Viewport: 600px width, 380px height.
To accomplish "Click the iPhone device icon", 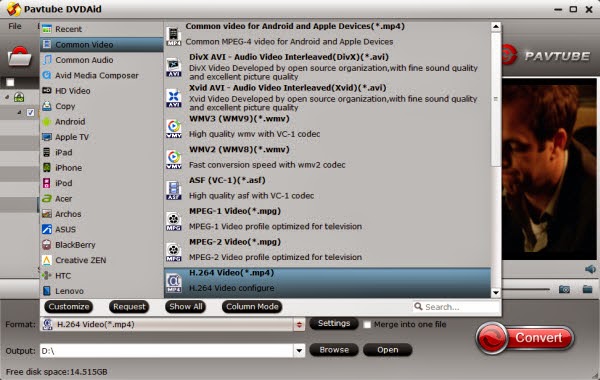I will pyautogui.click(x=47, y=168).
